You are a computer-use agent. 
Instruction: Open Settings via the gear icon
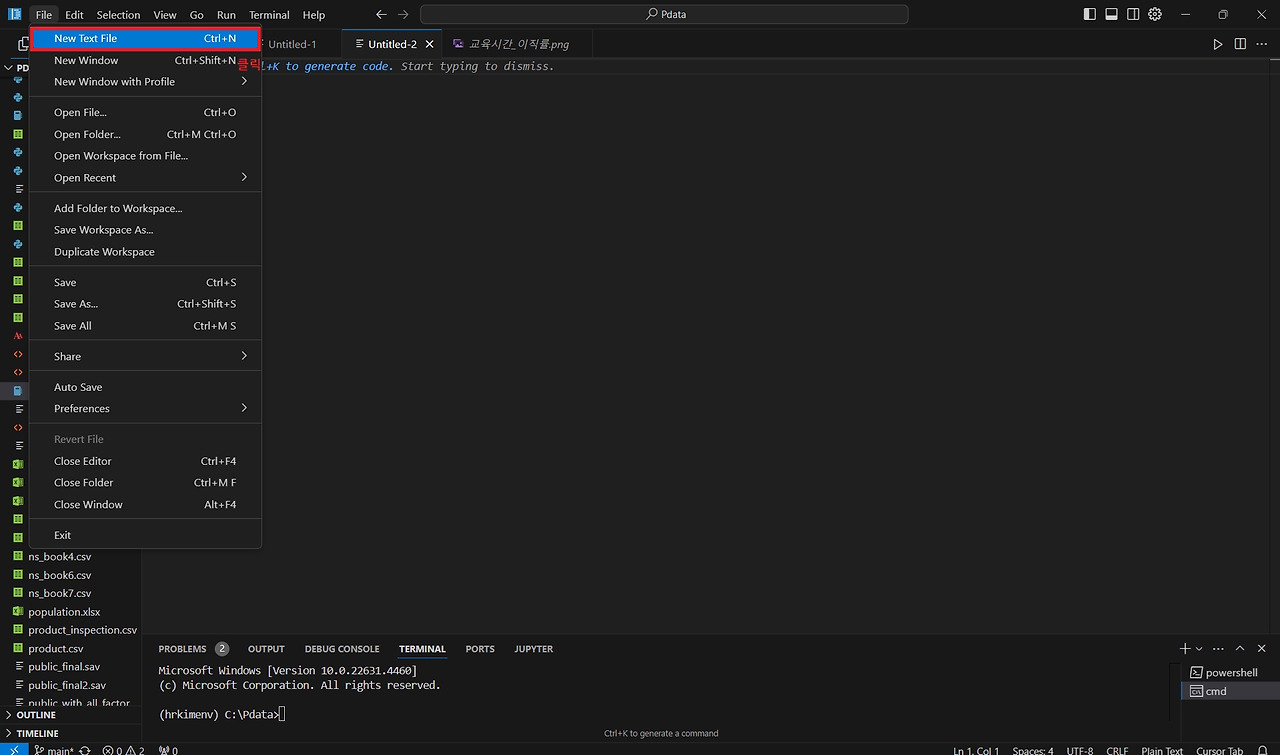pyautogui.click(x=1155, y=14)
